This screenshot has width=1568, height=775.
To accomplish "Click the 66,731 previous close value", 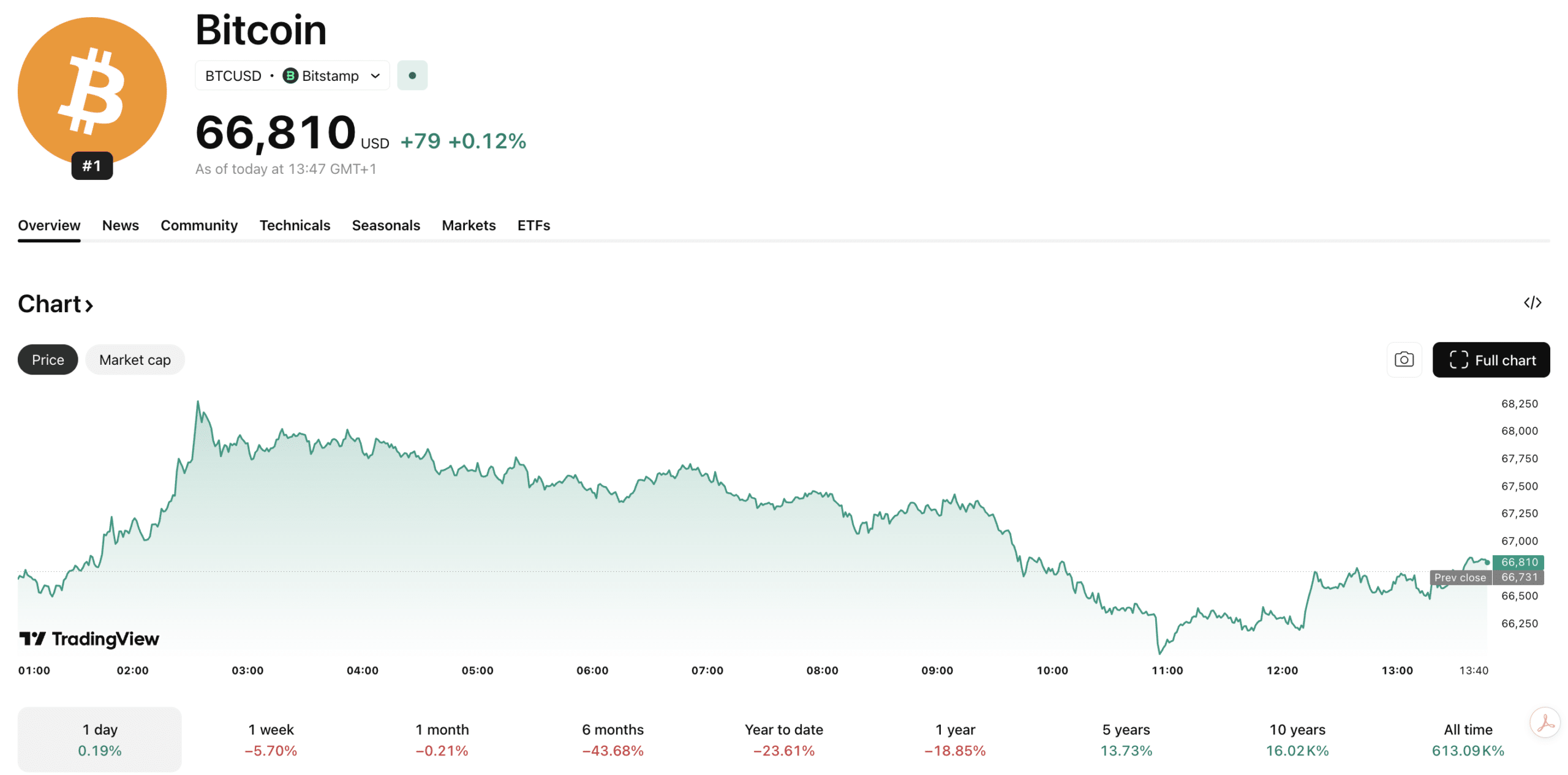I will 1518,577.
